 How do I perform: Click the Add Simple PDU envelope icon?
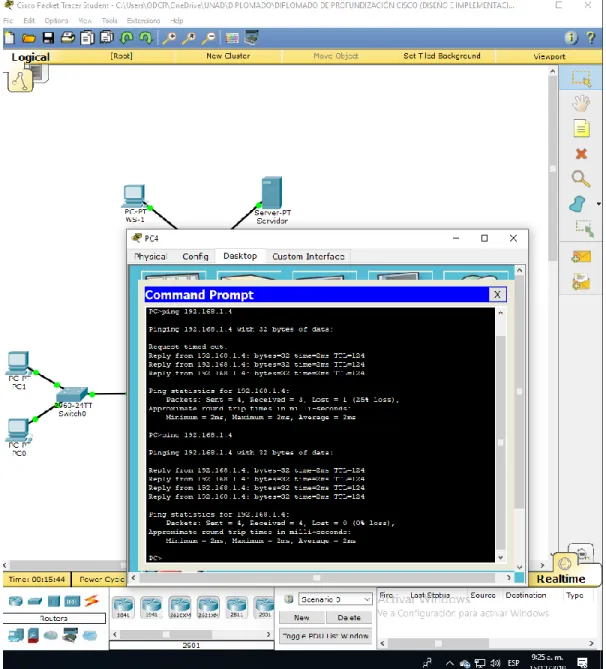[581, 257]
